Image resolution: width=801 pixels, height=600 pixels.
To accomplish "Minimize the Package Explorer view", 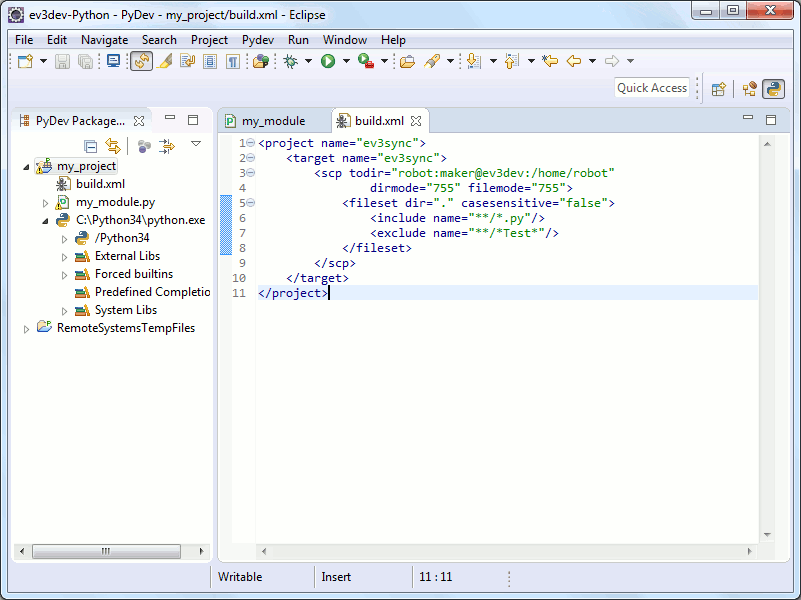I will tap(170, 118).
